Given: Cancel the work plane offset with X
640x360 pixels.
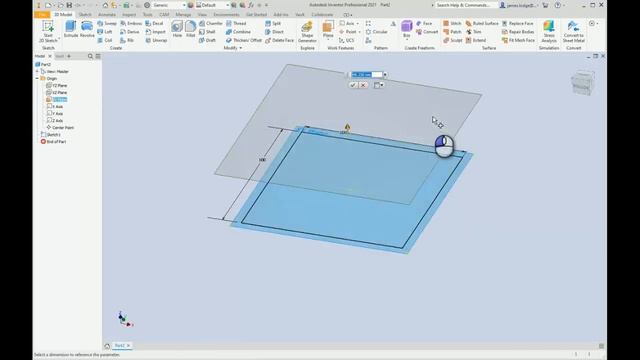Looking at the screenshot, I should (x=363, y=85).
